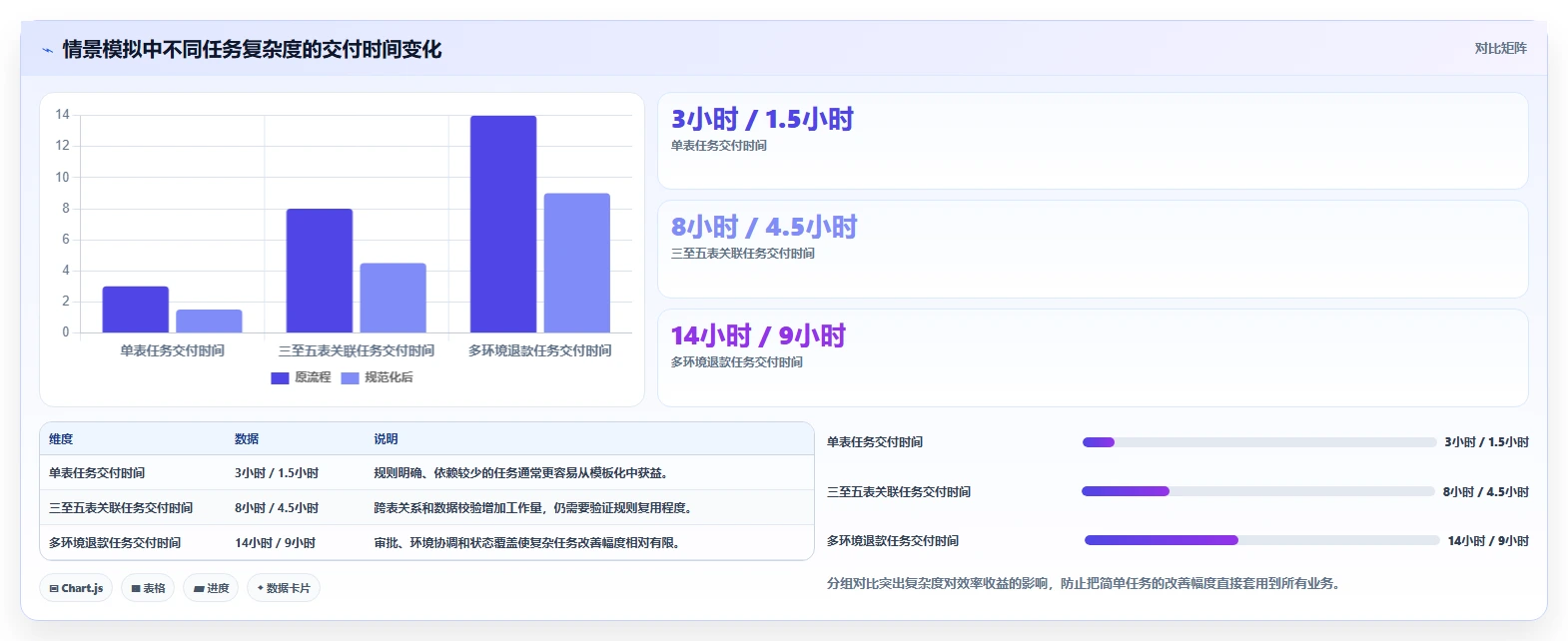Click table cell 三至五表关联任务交付时间
This screenshot has height=641, width=1568.
click(x=121, y=508)
